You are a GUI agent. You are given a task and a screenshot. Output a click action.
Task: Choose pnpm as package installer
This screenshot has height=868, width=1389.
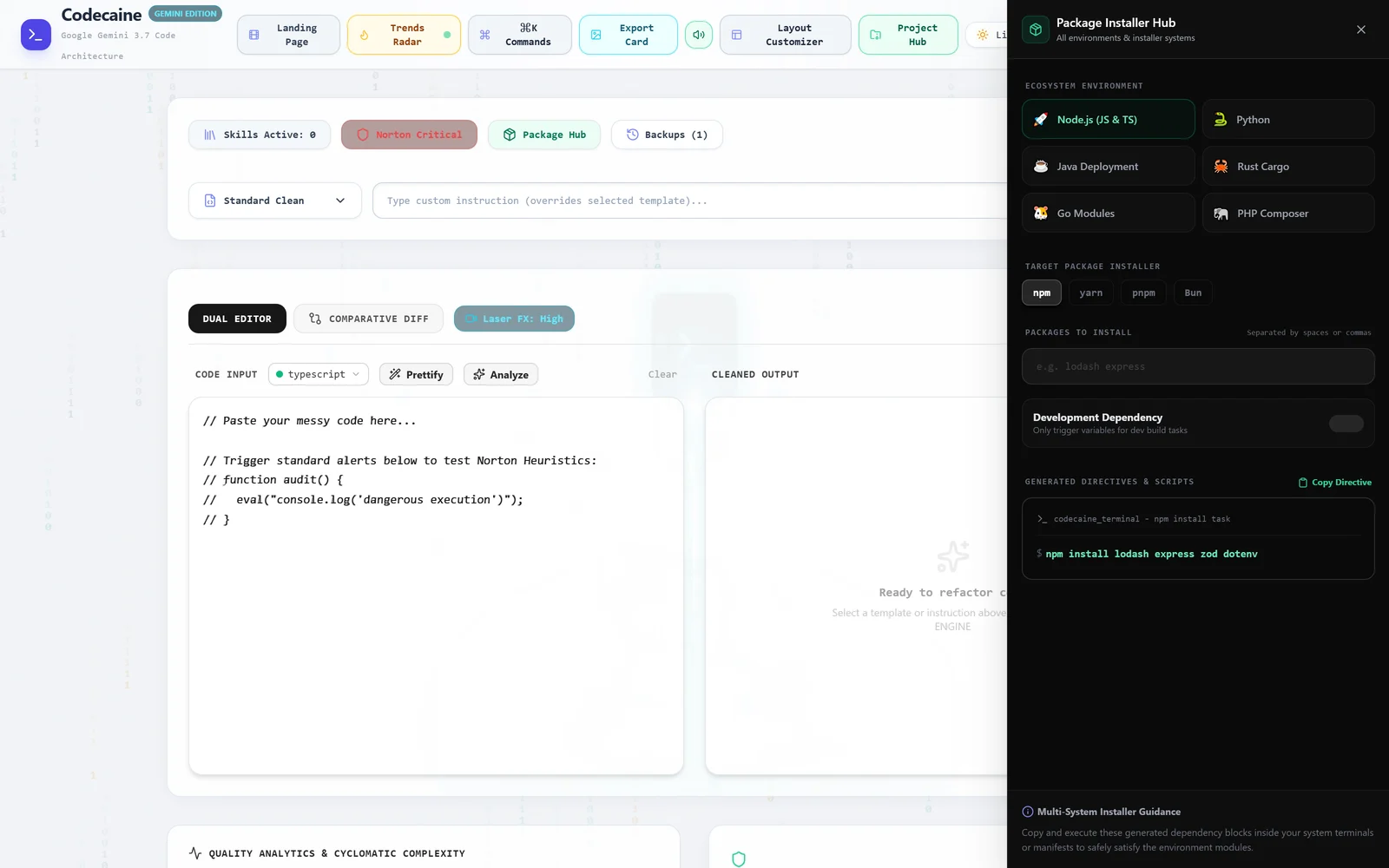[1143, 293]
